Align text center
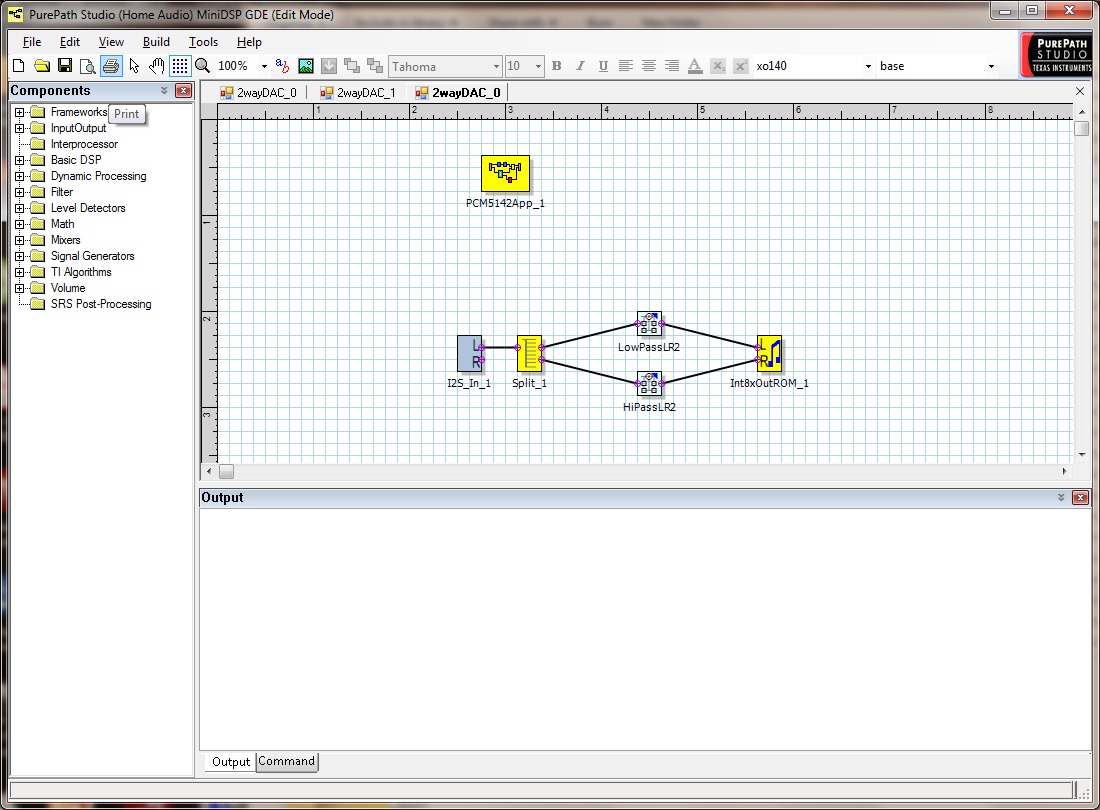1100x810 pixels. (649, 66)
